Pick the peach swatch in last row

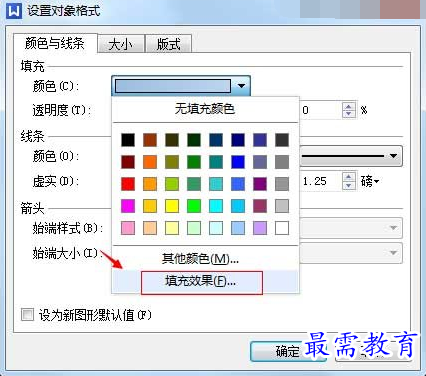pos(150,228)
